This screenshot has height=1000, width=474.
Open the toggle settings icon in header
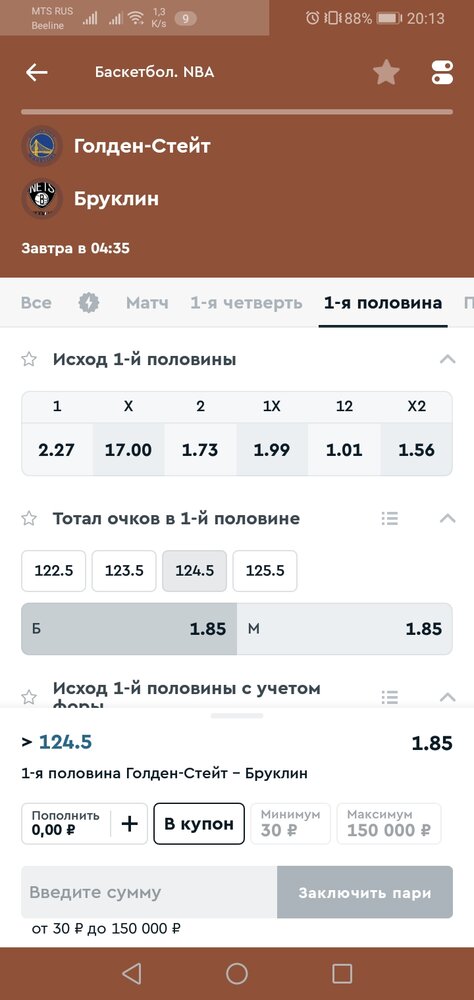point(442,72)
